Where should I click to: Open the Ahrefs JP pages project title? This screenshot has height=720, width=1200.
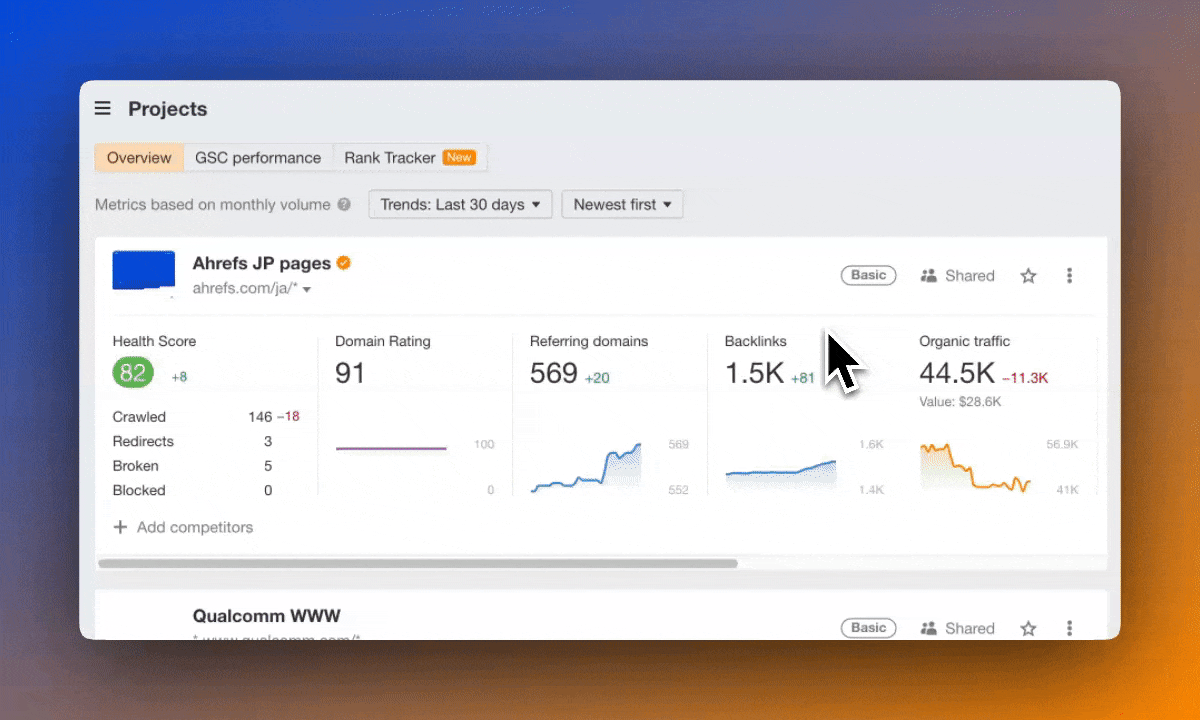point(261,263)
